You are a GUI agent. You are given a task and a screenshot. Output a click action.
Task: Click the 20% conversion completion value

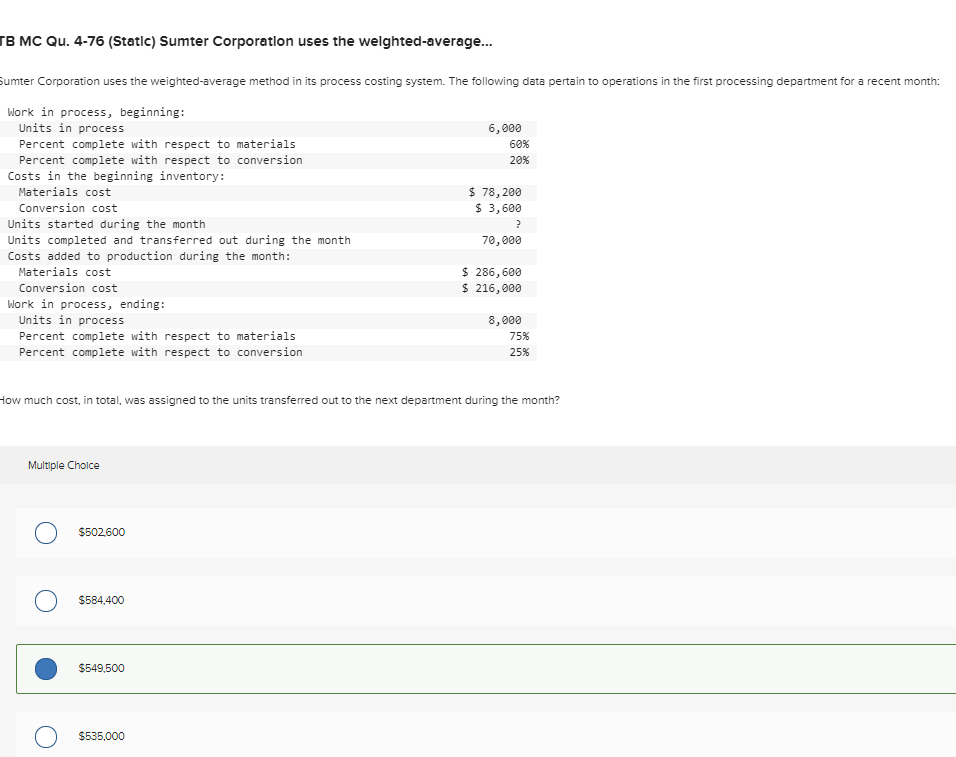[x=519, y=160]
